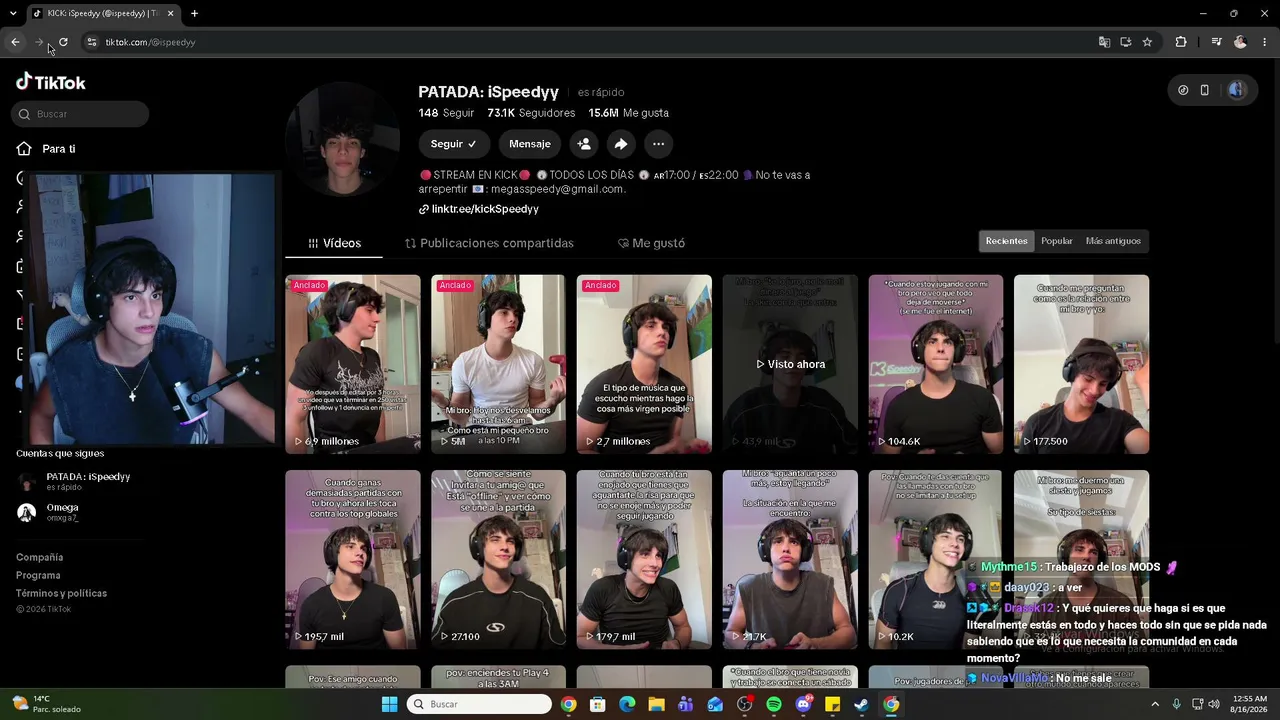Expand the Programa footer section
The image size is (1280, 720).
pyautogui.click(x=38, y=576)
